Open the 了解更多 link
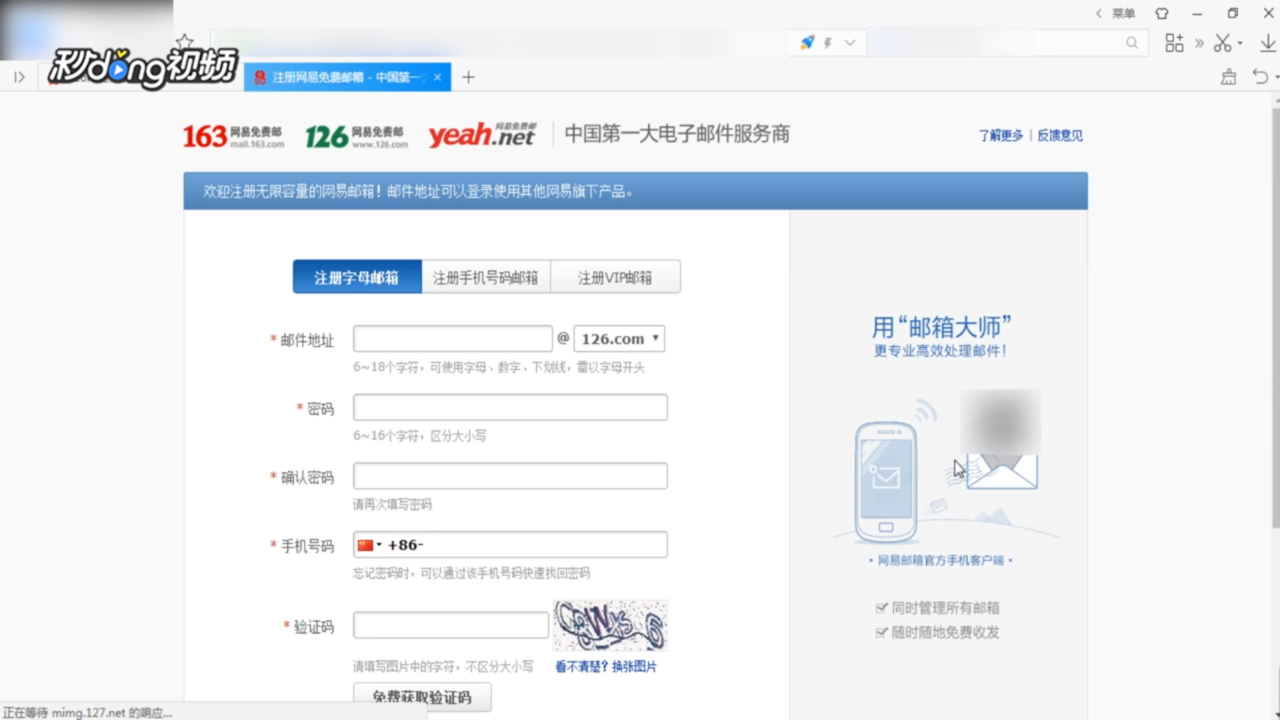 point(1001,136)
